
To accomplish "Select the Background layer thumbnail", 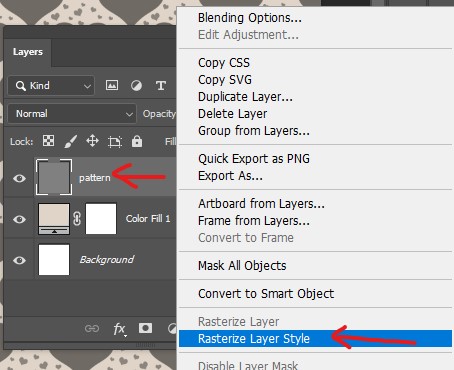I will 54,260.
